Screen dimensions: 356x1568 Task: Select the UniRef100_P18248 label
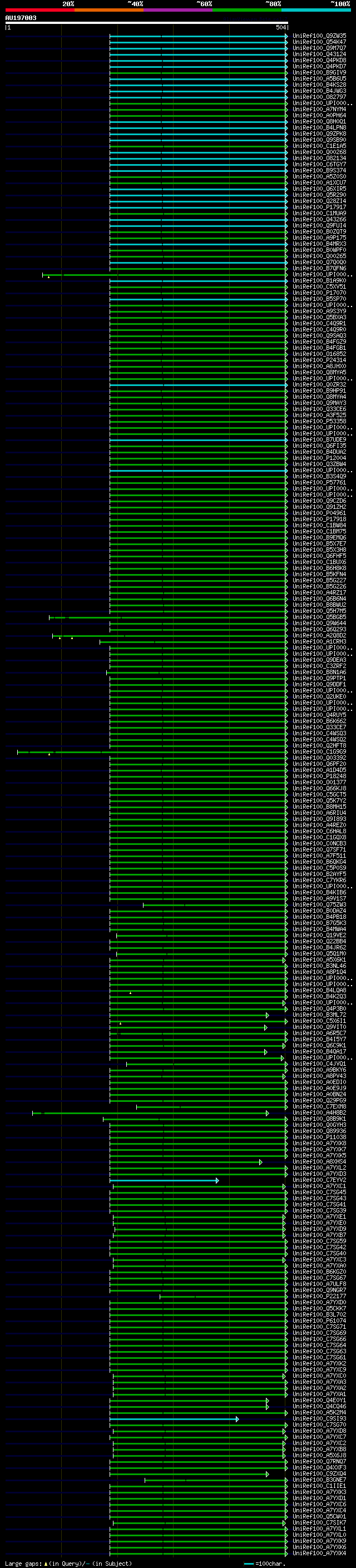(319, 776)
